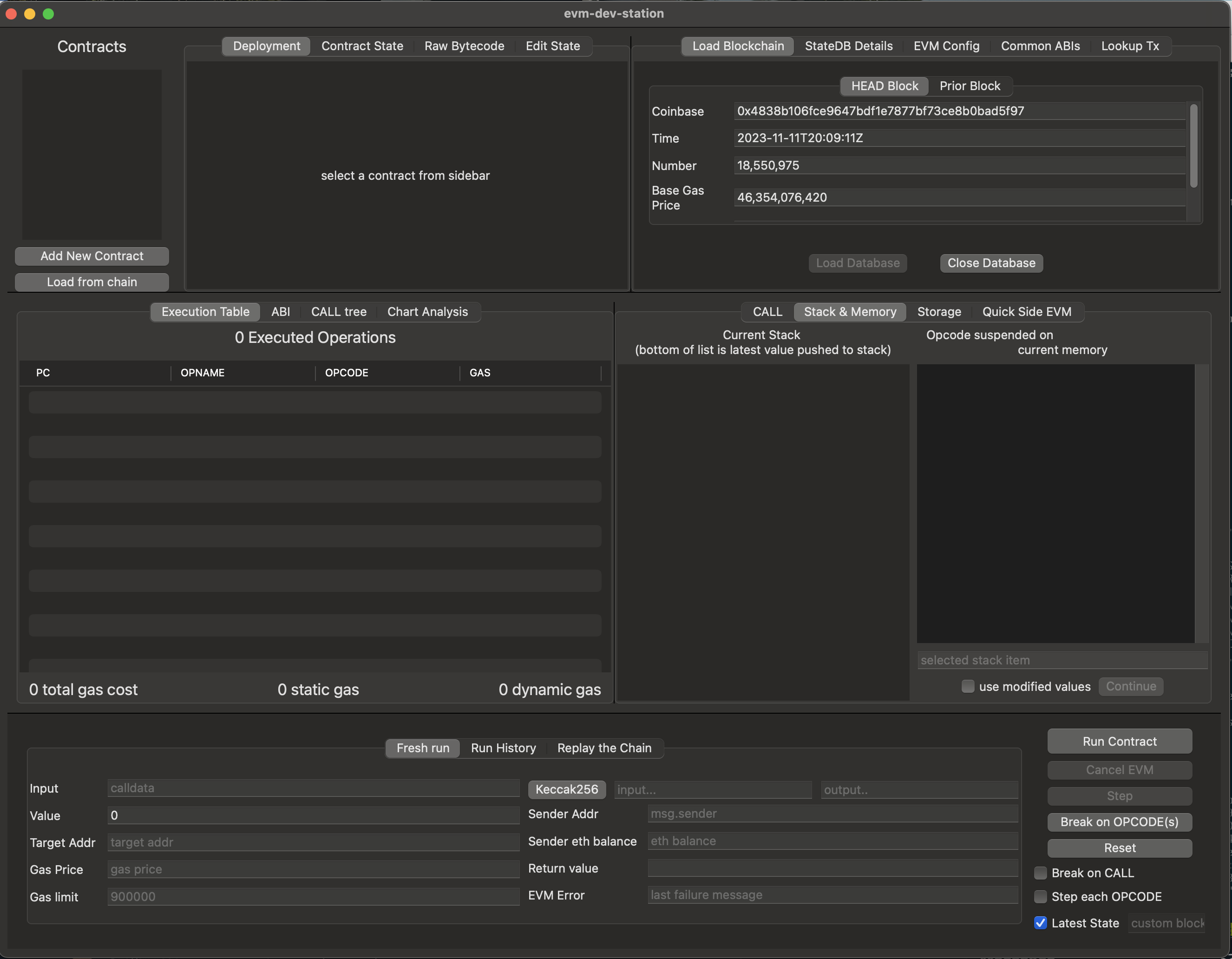Show the Storage tab
The width and height of the screenshot is (1232, 959).
[939, 311]
